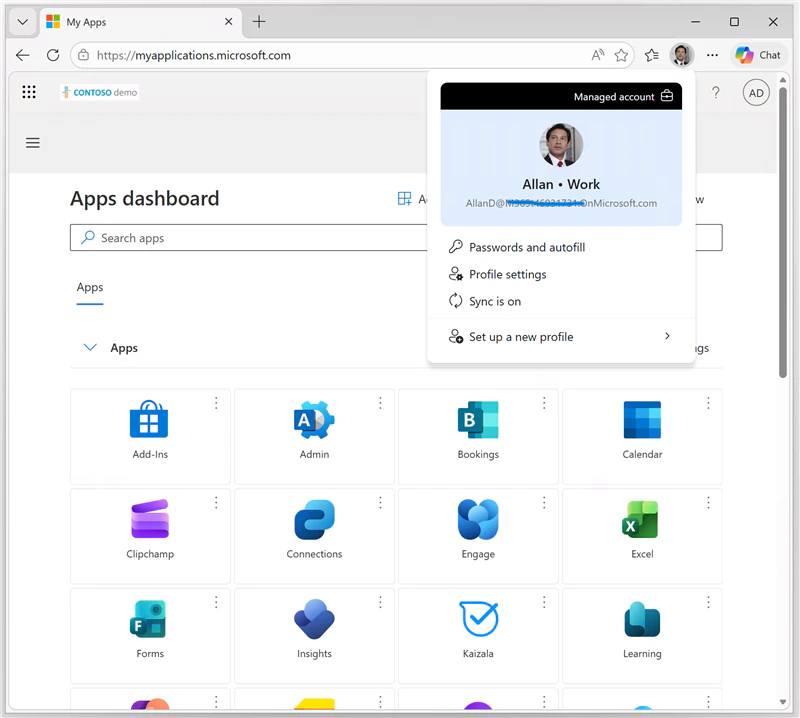Expand the new profile submenu arrow
This screenshot has height=718, width=800.
[667, 336]
